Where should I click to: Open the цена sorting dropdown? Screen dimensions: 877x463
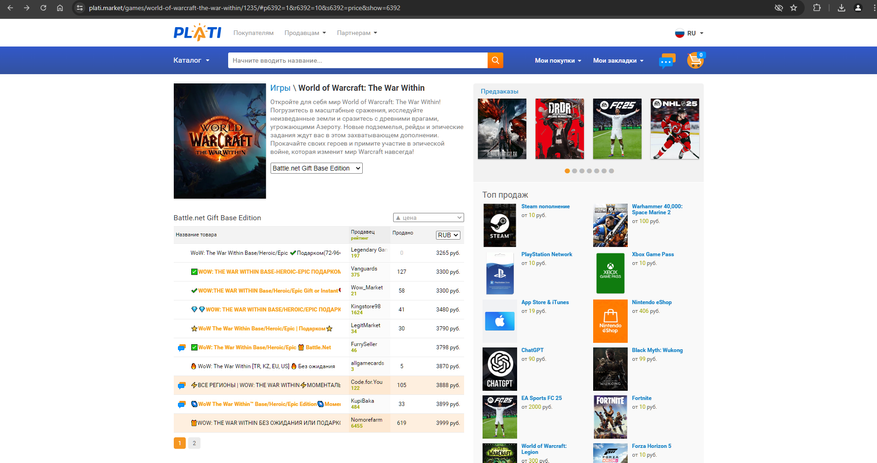(428, 218)
